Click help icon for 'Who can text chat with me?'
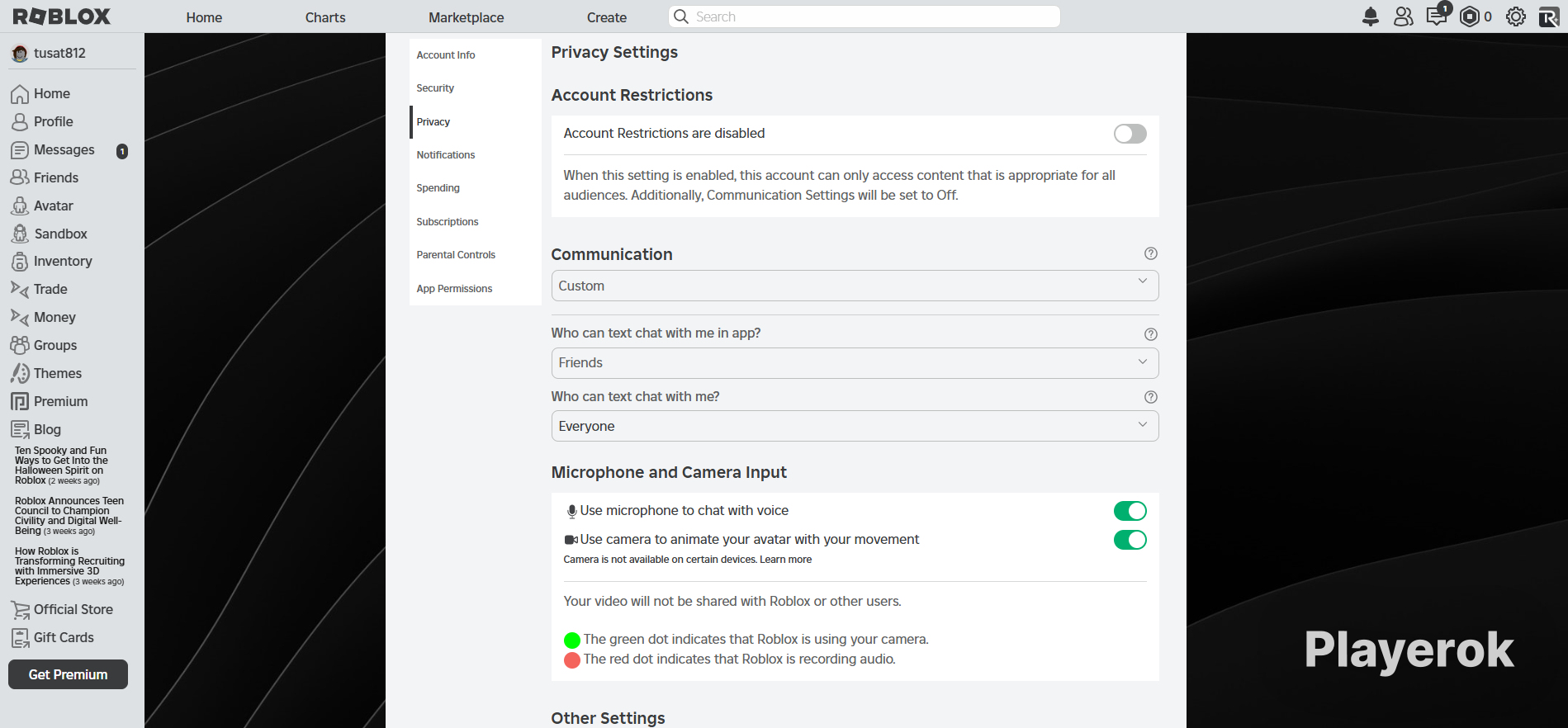1568x728 pixels. pos(1151,397)
